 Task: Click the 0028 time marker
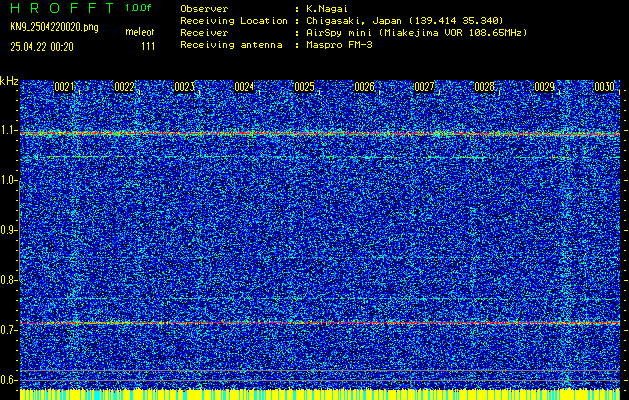coord(485,87)
